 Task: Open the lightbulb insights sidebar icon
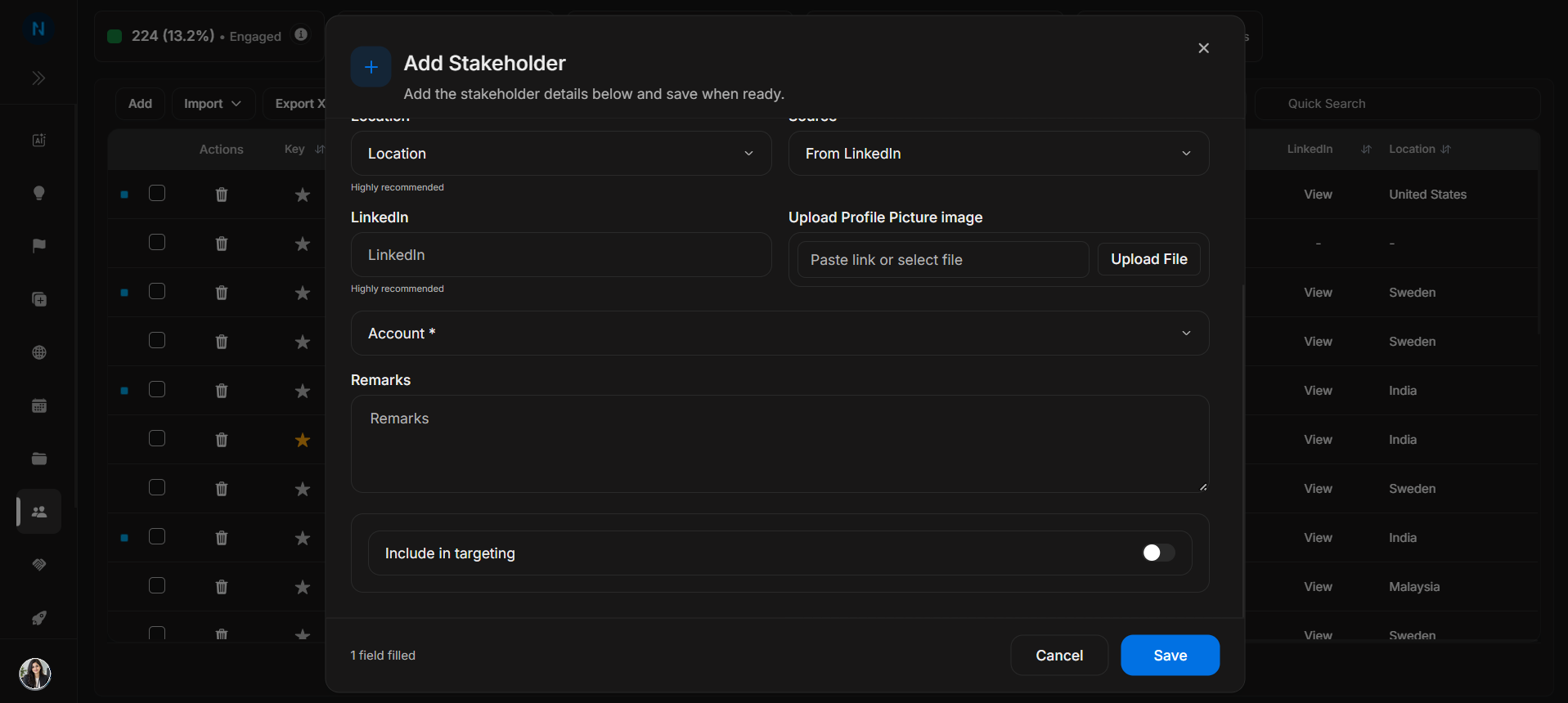coord(38,193)
